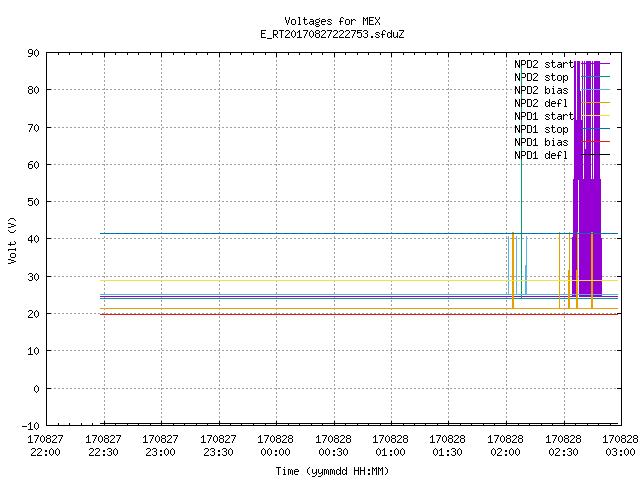Click the 'NPD1 stop' legend label
640x480 pixels.
tap(541, 129)
